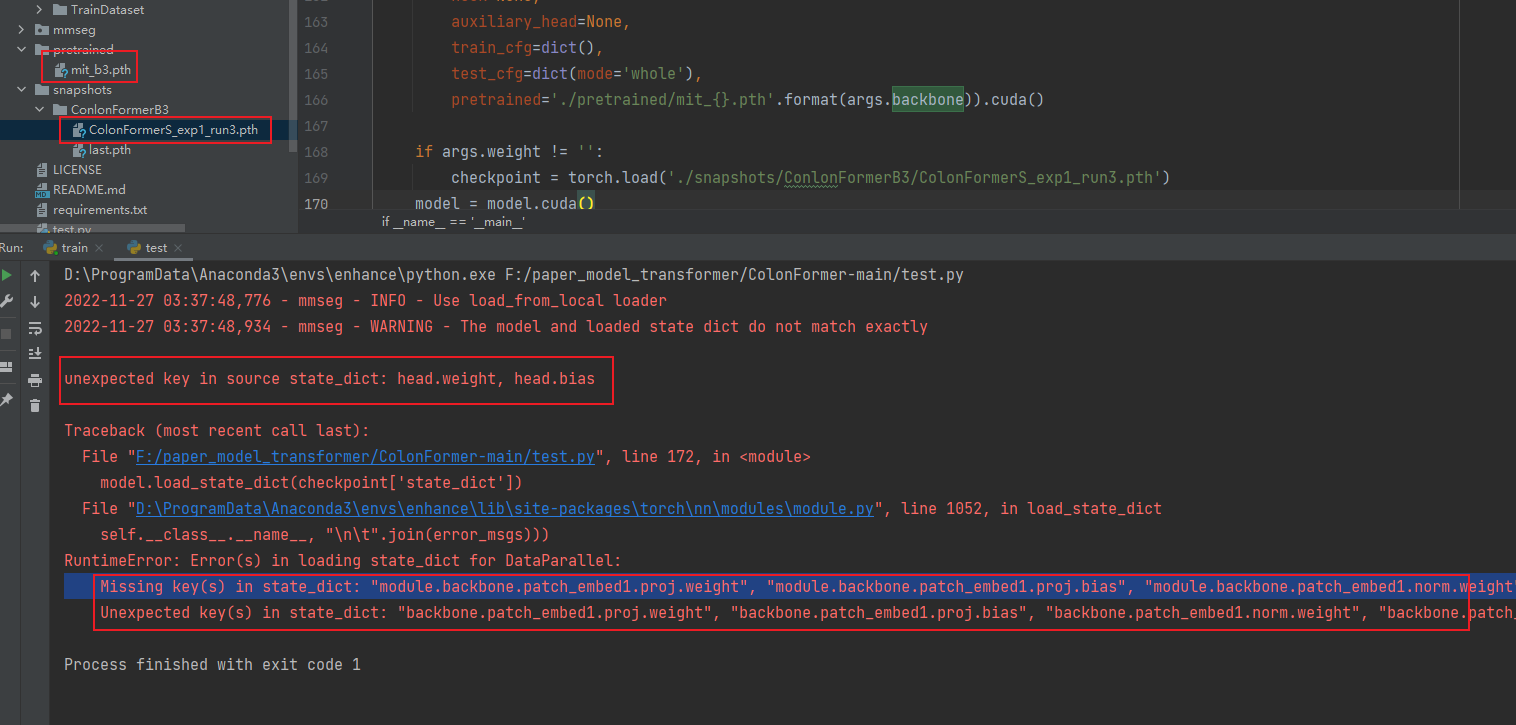Viewport: 1516px width, 725px height.
Task: Select the LICENSE file
Action: click(77, 170)
